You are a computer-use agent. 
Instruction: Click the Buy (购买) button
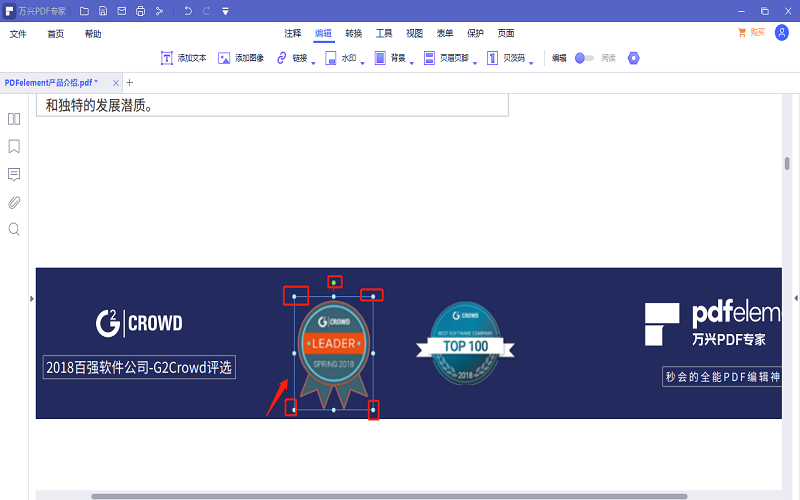click(751, 33)
